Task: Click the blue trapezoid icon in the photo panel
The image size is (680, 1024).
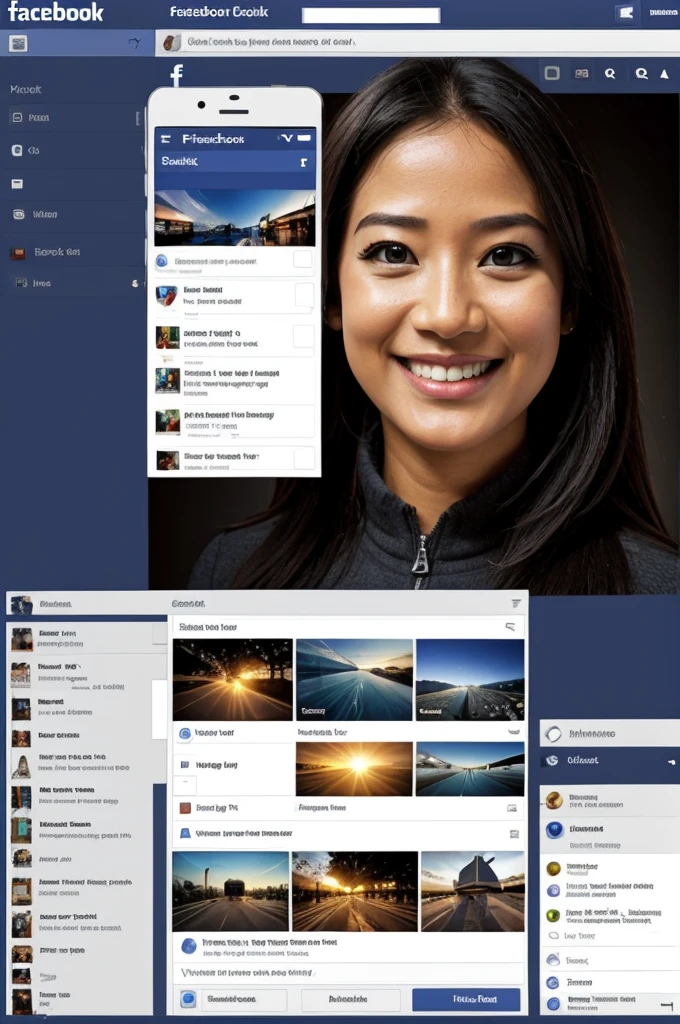Action: [x=186, y=833]
